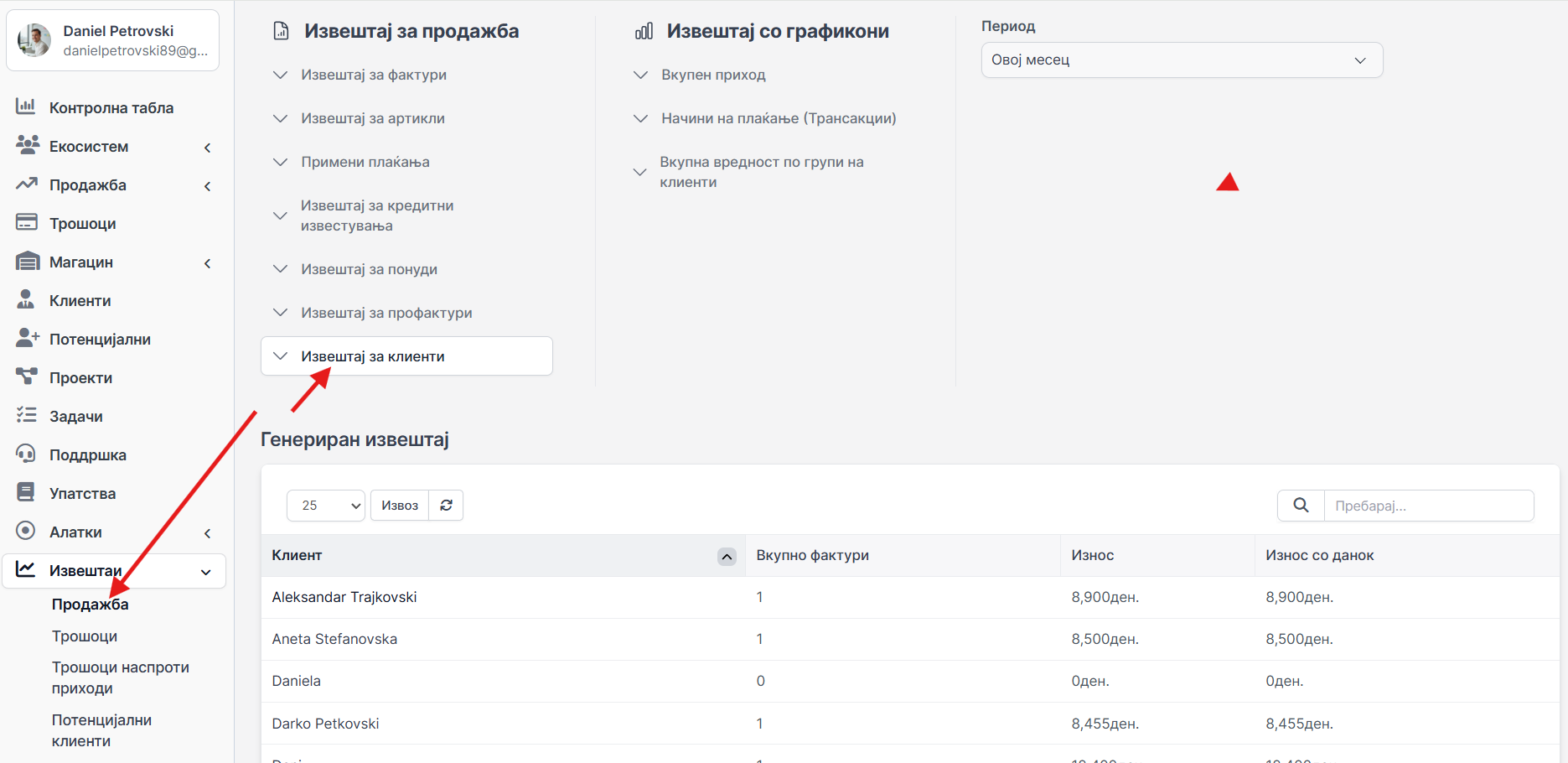The width and height of the screenshot is (1568, 763).
Task: Click the Извоз export button
Action: 400,506
